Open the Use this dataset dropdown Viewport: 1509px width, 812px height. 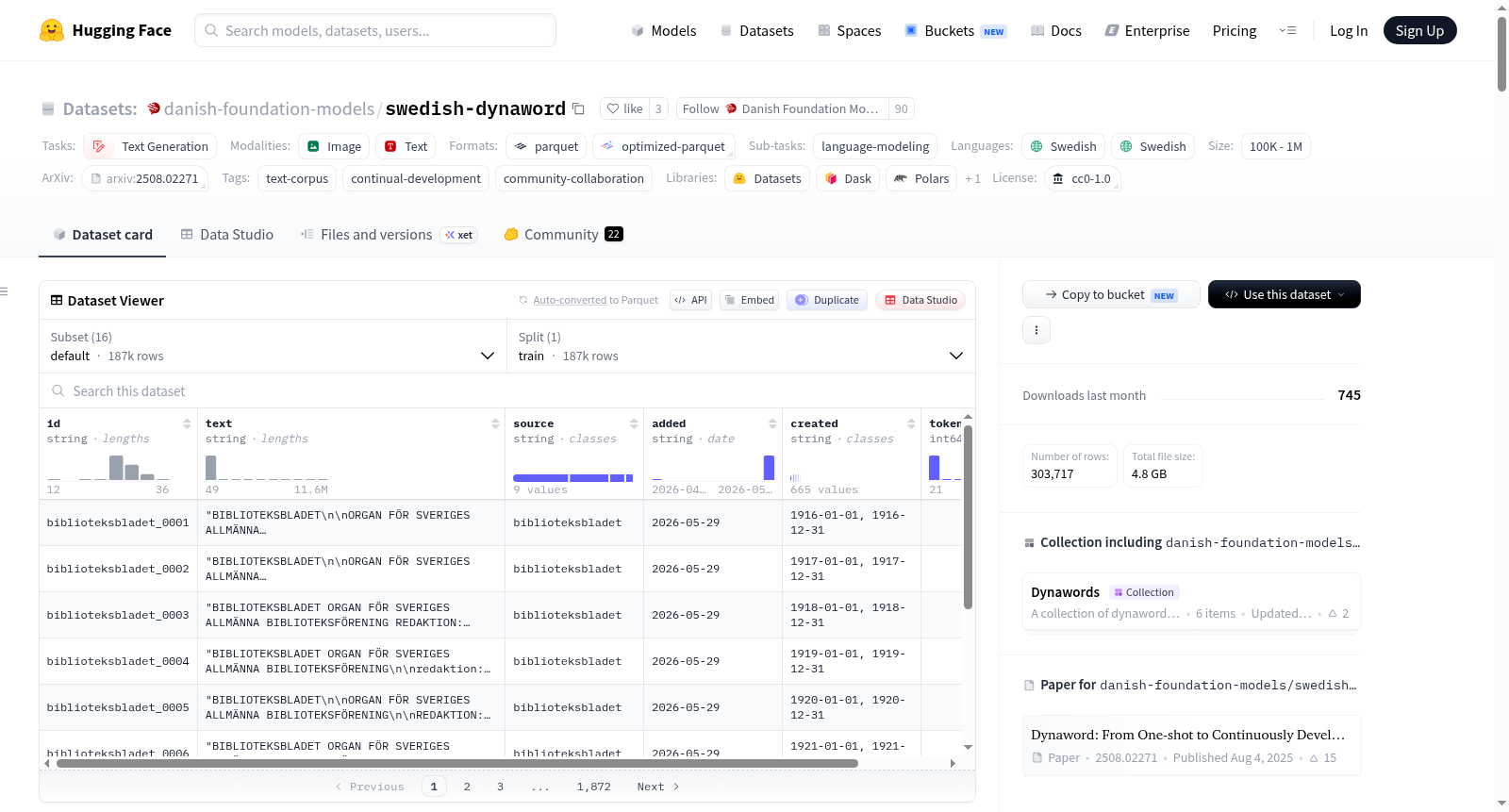coord(1285,294)
